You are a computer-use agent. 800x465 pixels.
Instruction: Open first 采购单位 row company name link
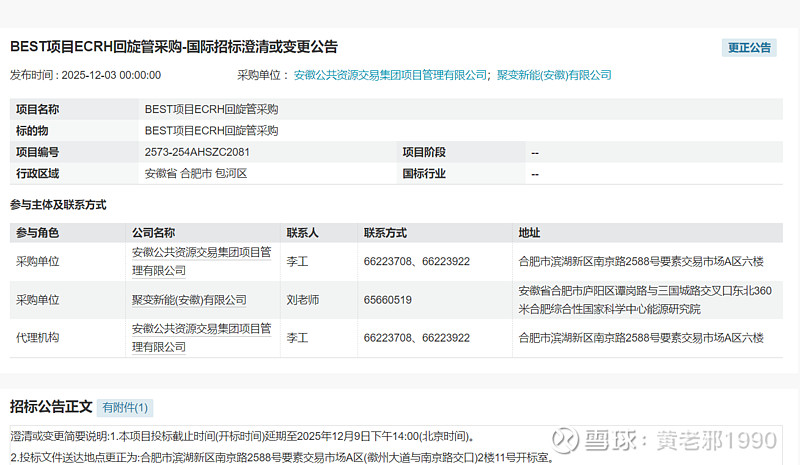tap(202, 261)
